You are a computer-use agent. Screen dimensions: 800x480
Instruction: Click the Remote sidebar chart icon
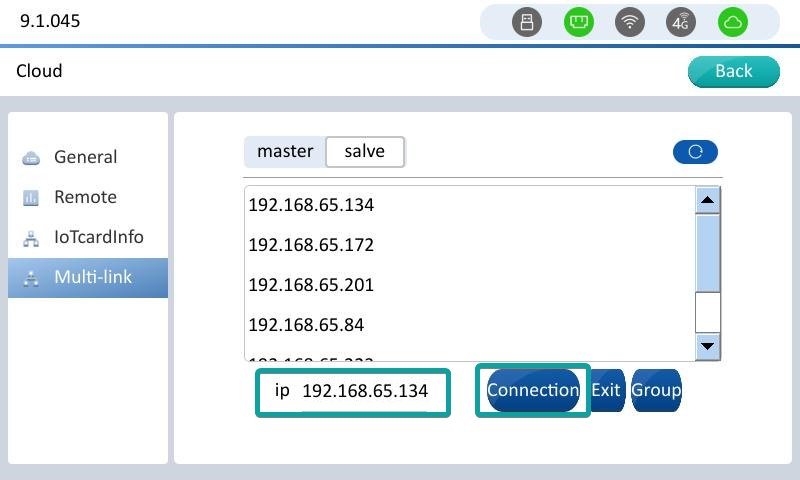31,198
